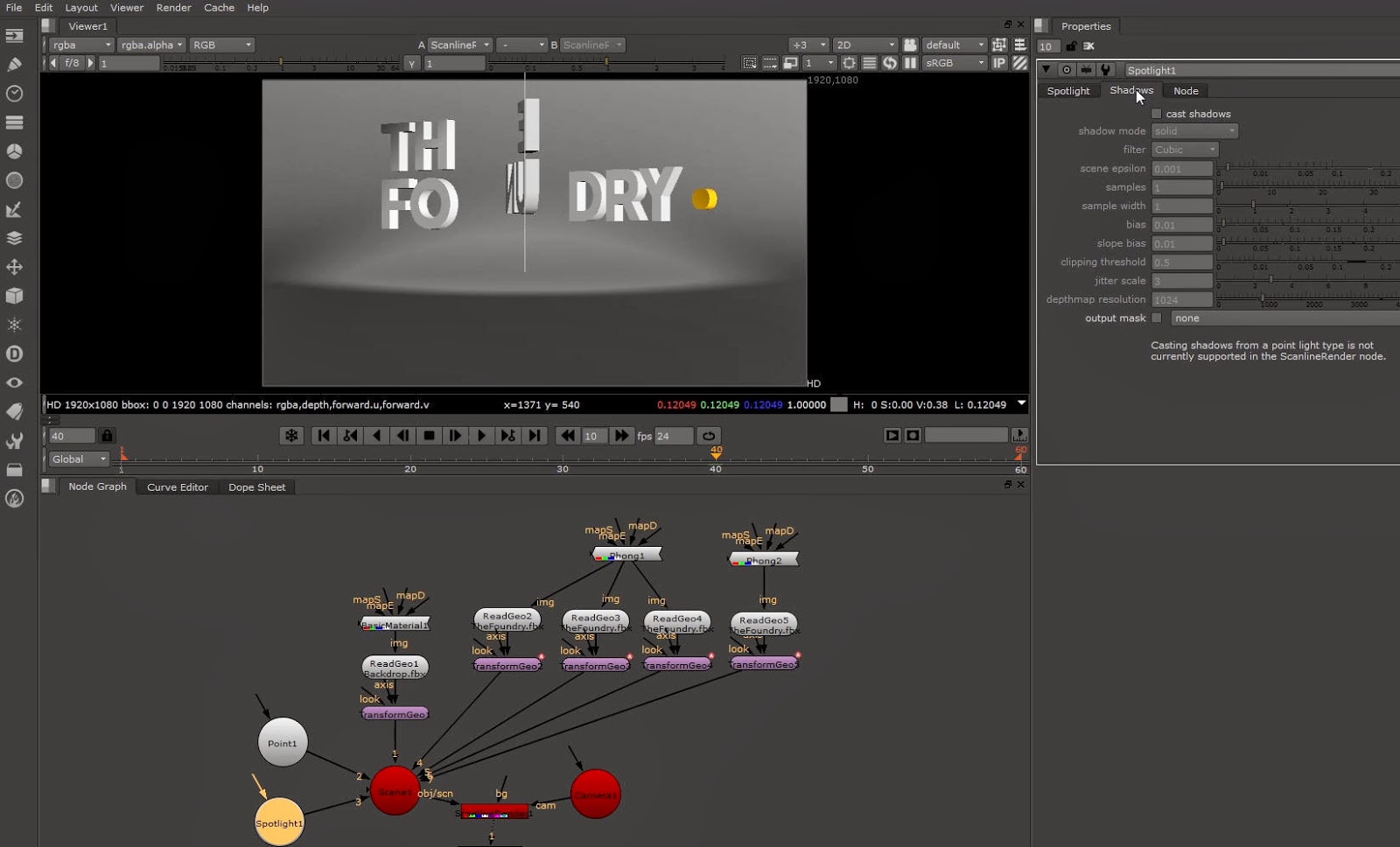Open the Channel nodes stacked-bars icon
Screen dimensions: 1400x847
14,122
